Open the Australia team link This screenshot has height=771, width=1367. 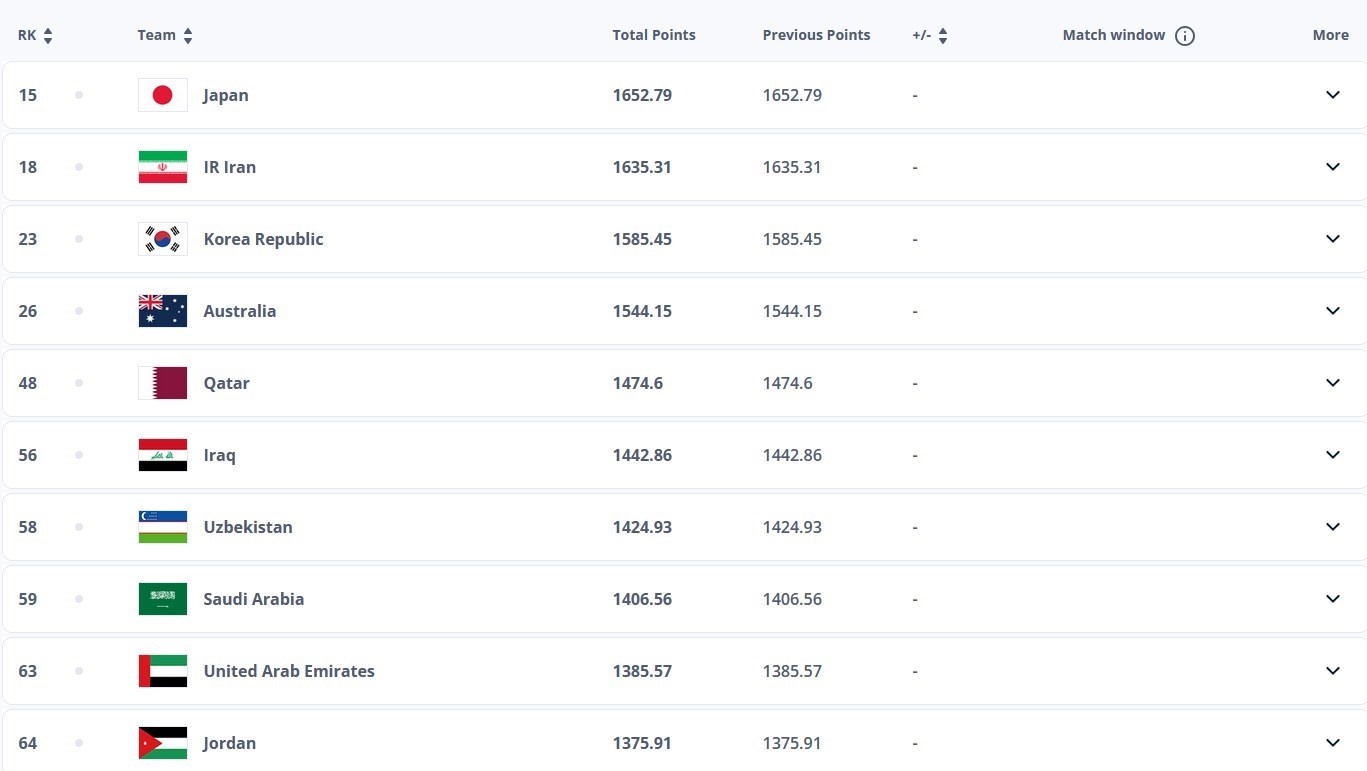tap(240, 311)
